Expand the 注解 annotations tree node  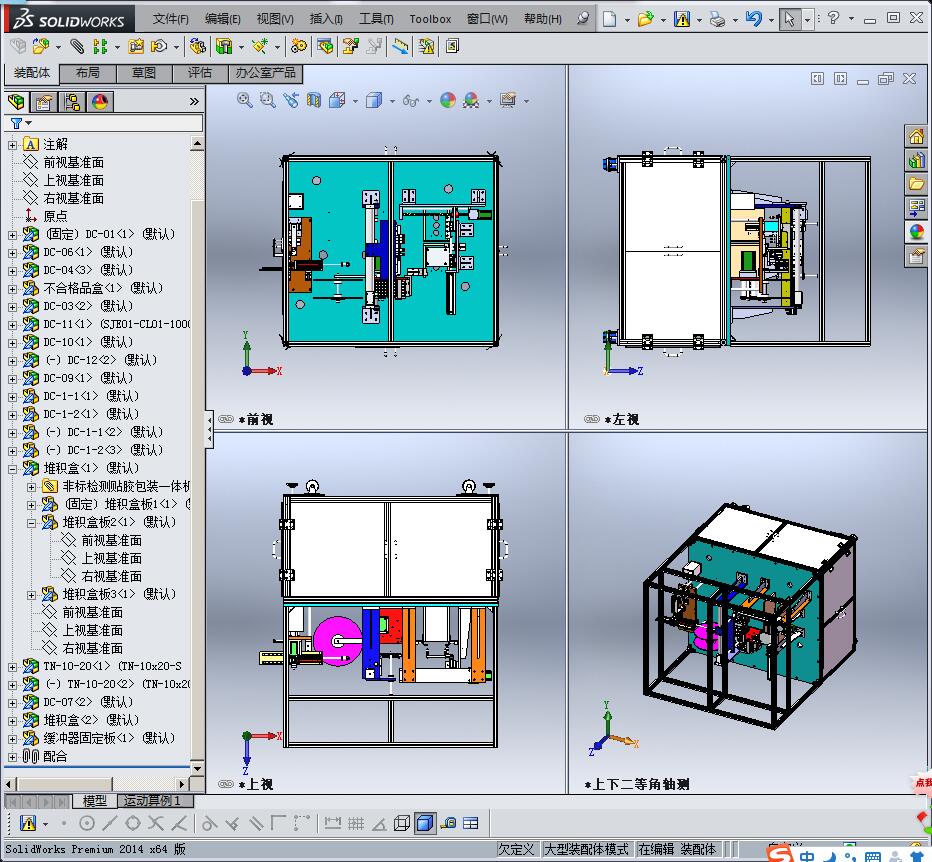(x=12, y=145)
